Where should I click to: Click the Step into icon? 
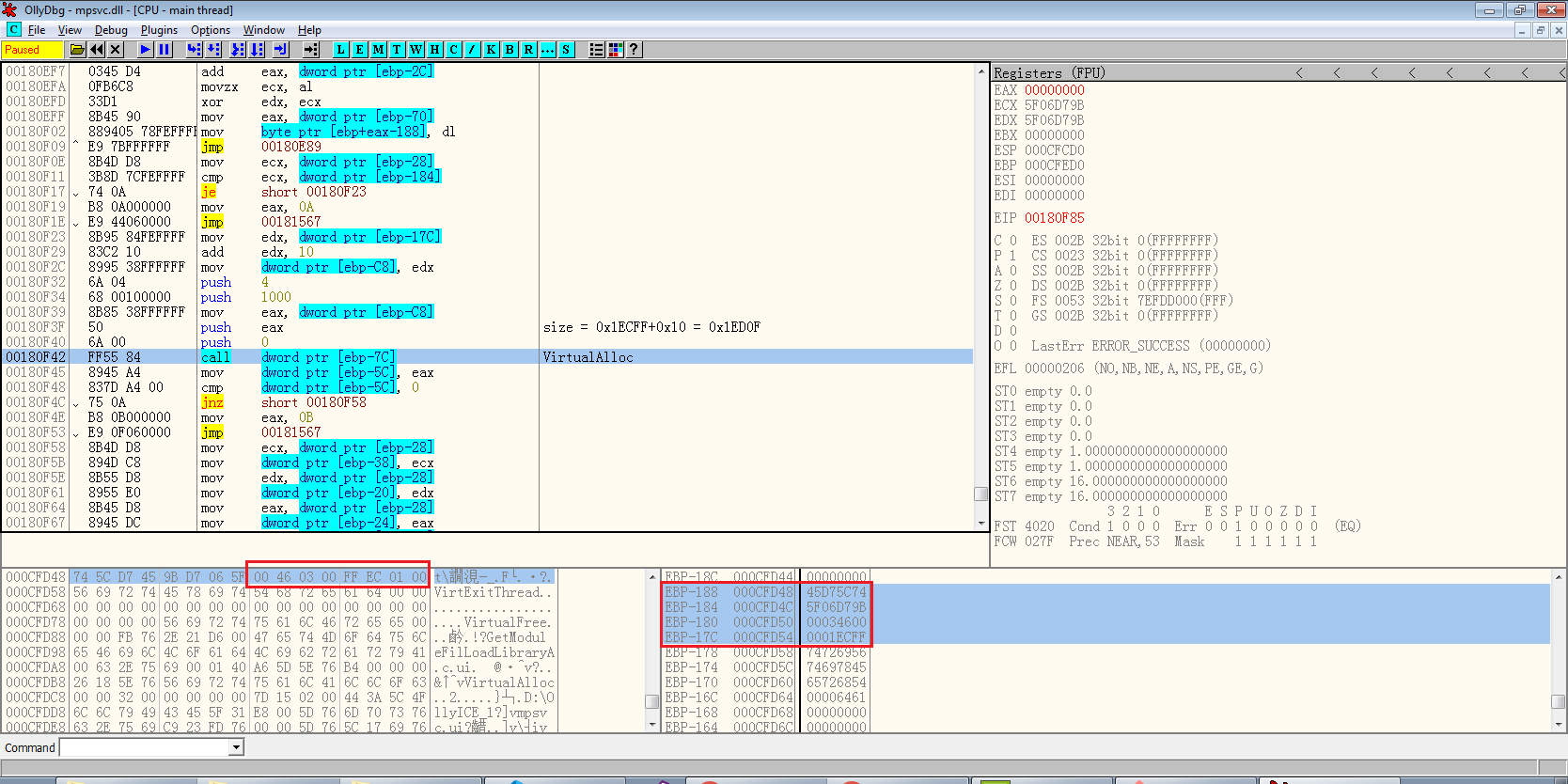[x=194, y=50]
